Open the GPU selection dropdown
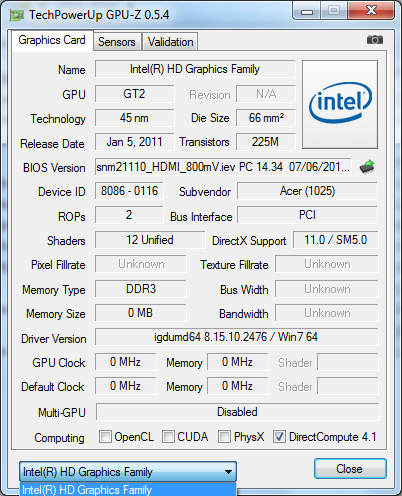This screenshot has height=496, width=402. click(128, 471)
